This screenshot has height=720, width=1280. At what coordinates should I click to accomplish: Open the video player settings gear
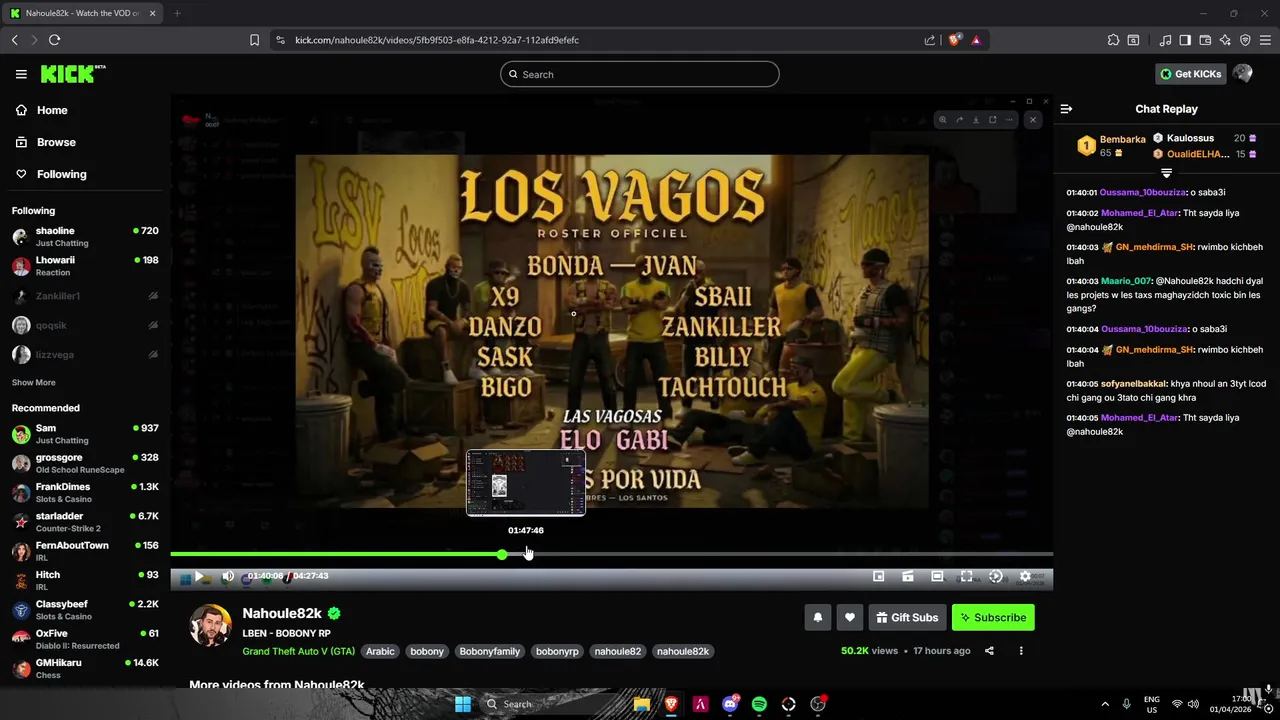coord(1025,576)
